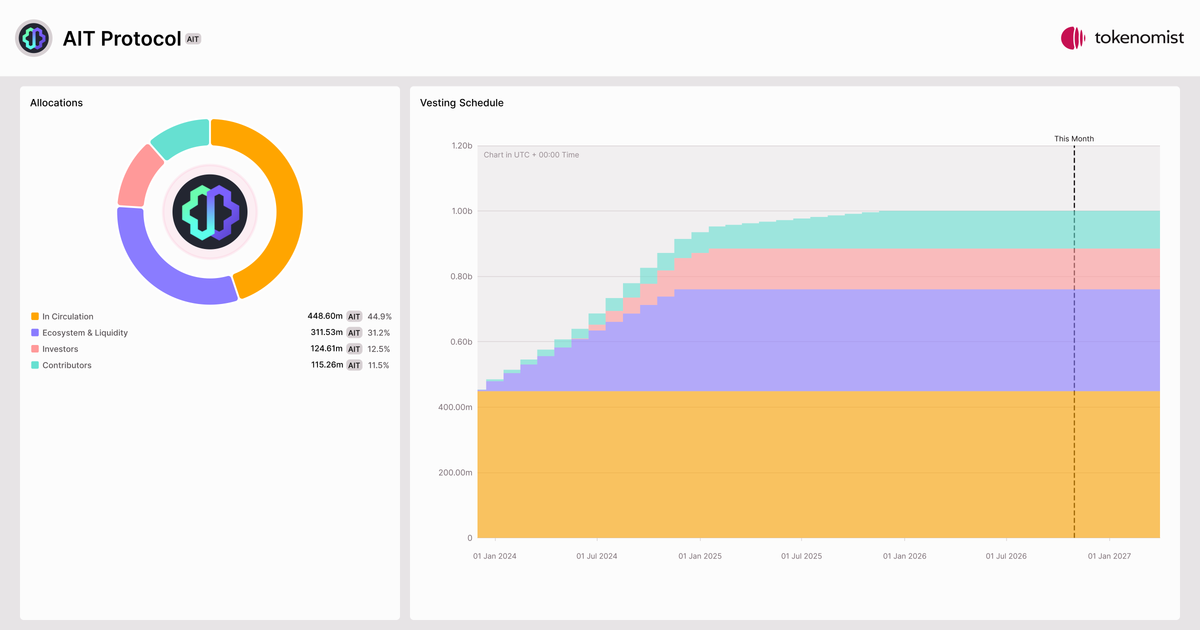The width and height of the screenshot is (1200, 630).
Task: Click the 0.80b y-axis label
Action: [x=460, y=277]
